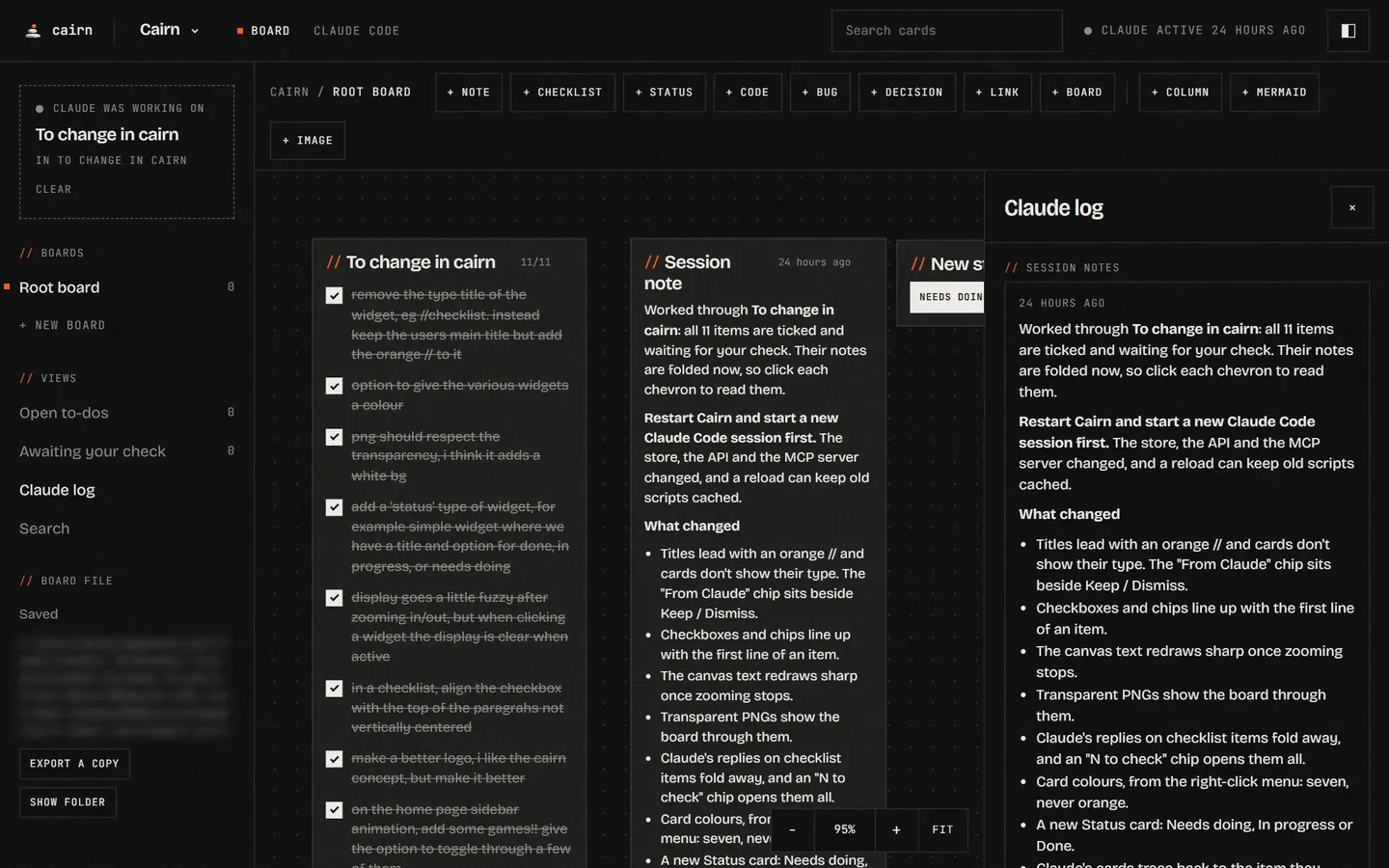Uncheck 'remove the type title' checklist item
Viewport: 1389px width, 868px height.
click(334, 295)
